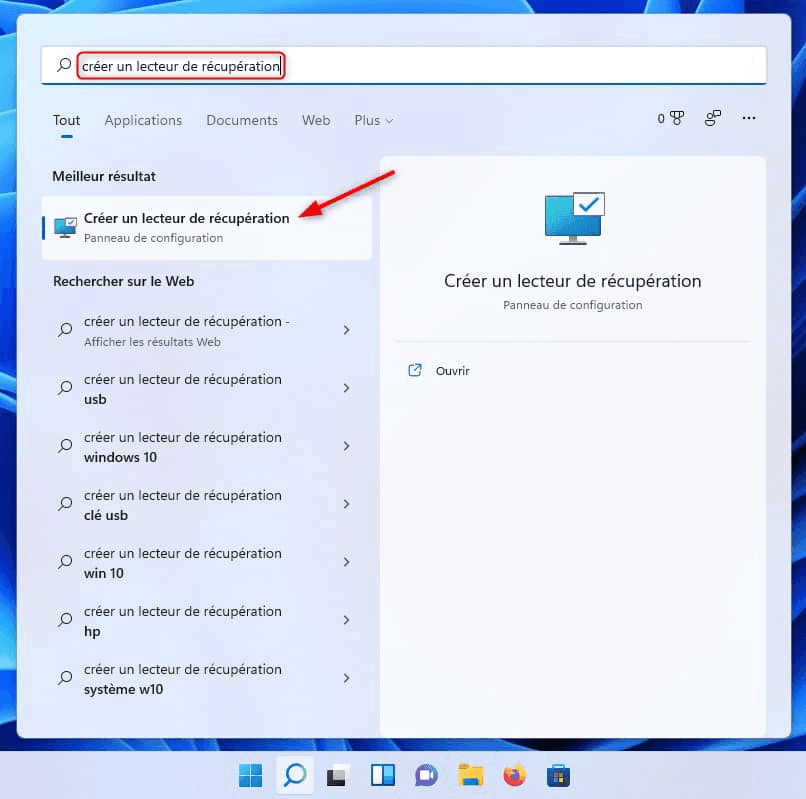Viewport: 806px width, 799px height.
Task: Open the Windows Start button
Action: tap(250, 775)
